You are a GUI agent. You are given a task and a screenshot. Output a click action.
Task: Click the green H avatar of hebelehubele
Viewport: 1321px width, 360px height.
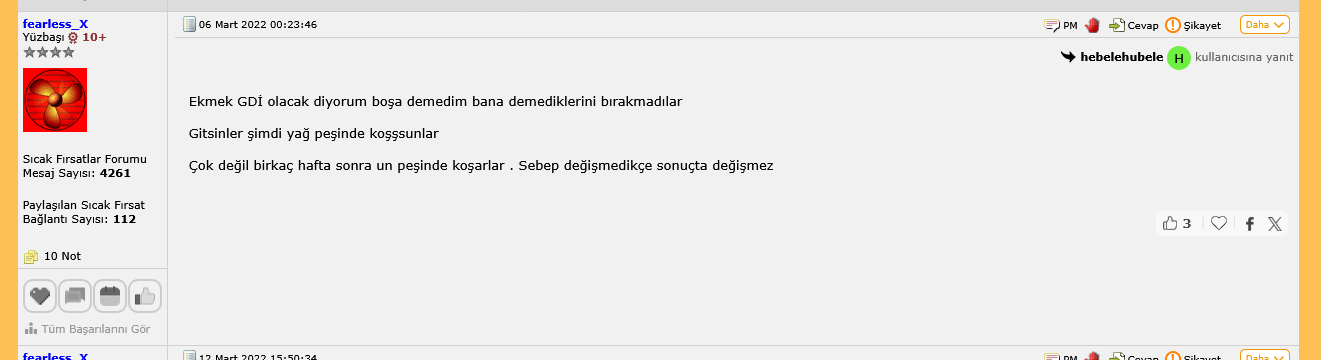[1179, 58]
